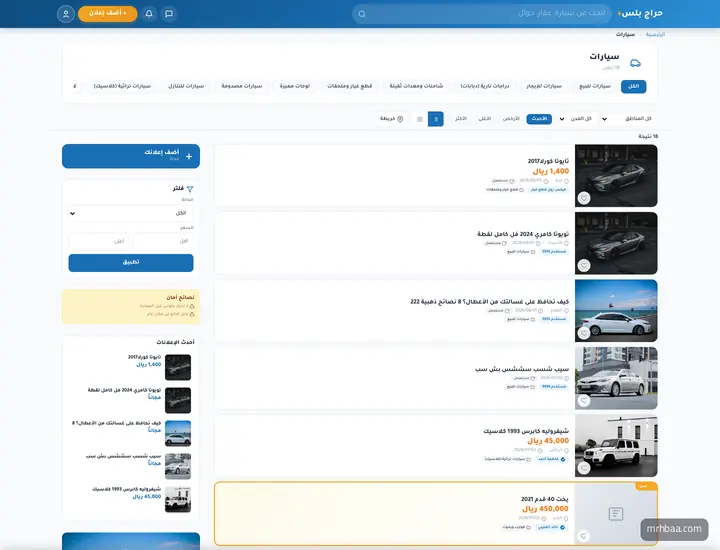Open the كيف تحافظ على غسالتك listing title
Viewport: 720px width, 550px height.
[489, 302]
